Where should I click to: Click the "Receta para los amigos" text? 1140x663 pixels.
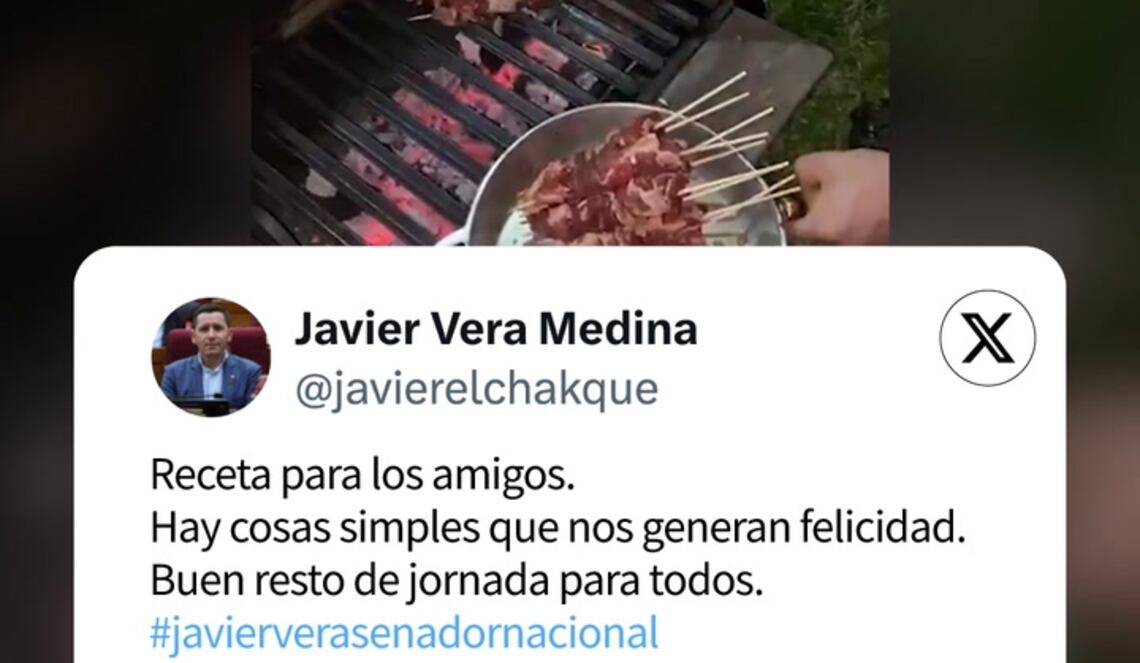pyautogui.click(x=362, y=475)
